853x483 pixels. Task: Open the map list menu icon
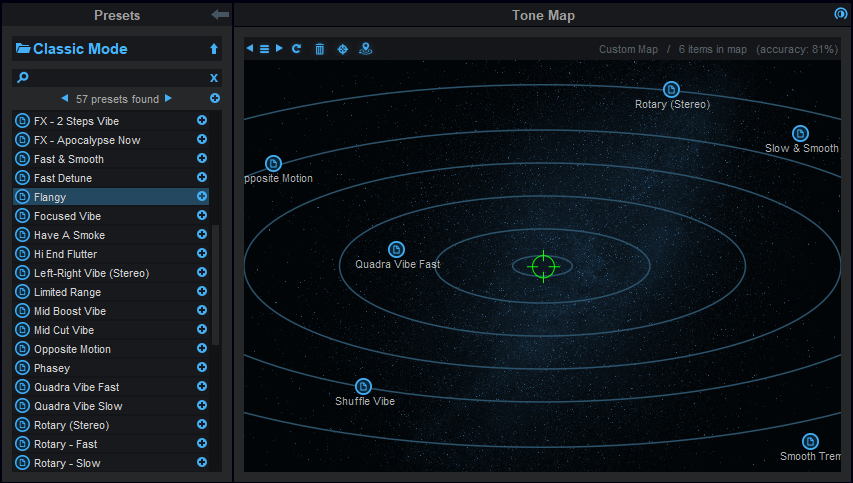tap(265, 49)
